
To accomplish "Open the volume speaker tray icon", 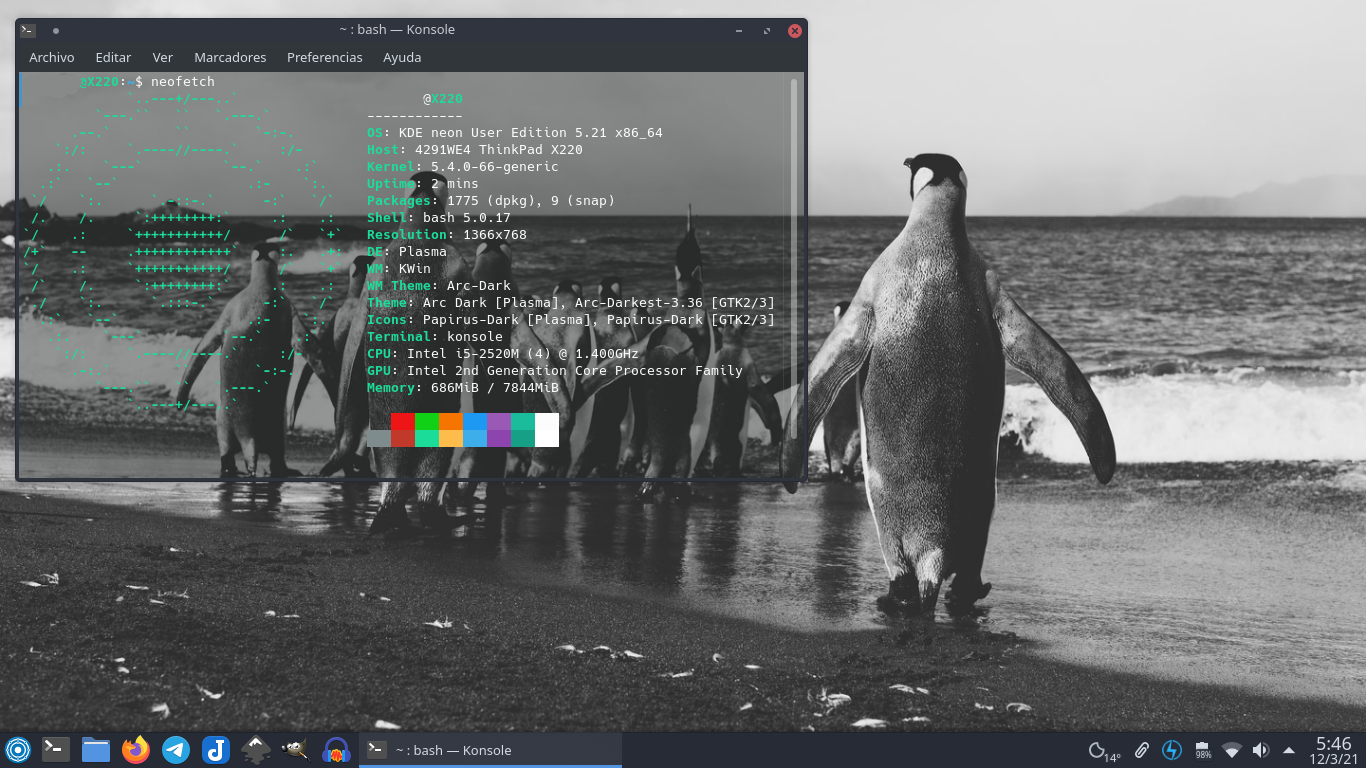I will (1260, 750).
